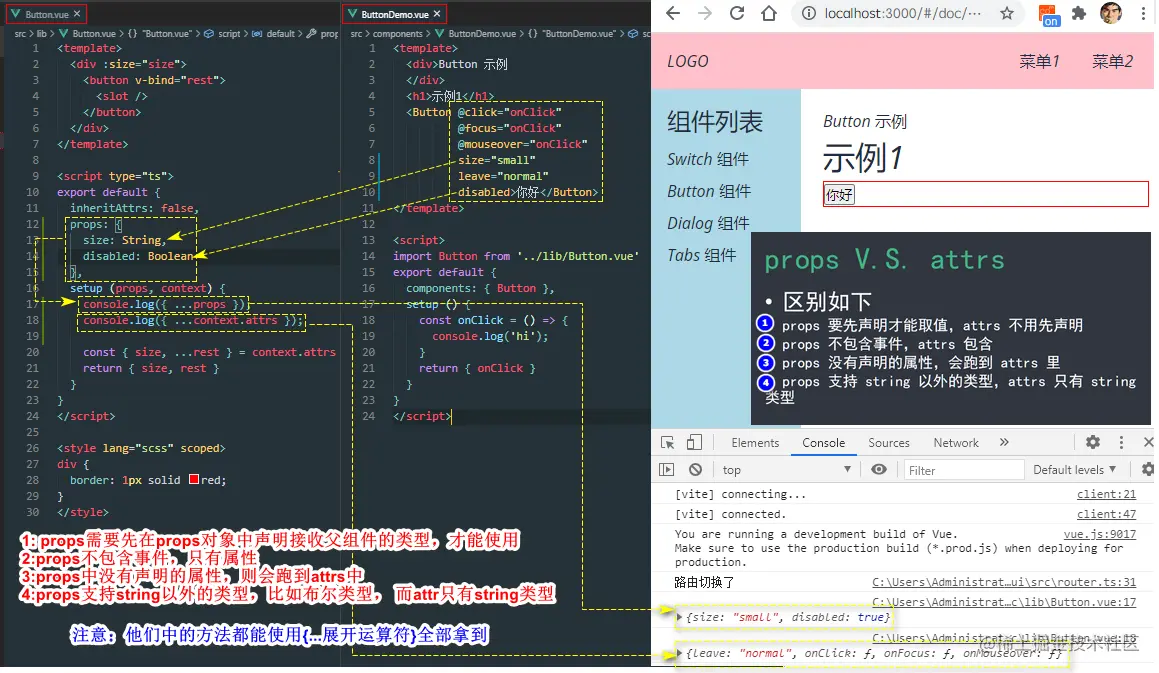
Task: Open the Switch 组件 link
Action: pyautogui.click(x=707, y=159)
